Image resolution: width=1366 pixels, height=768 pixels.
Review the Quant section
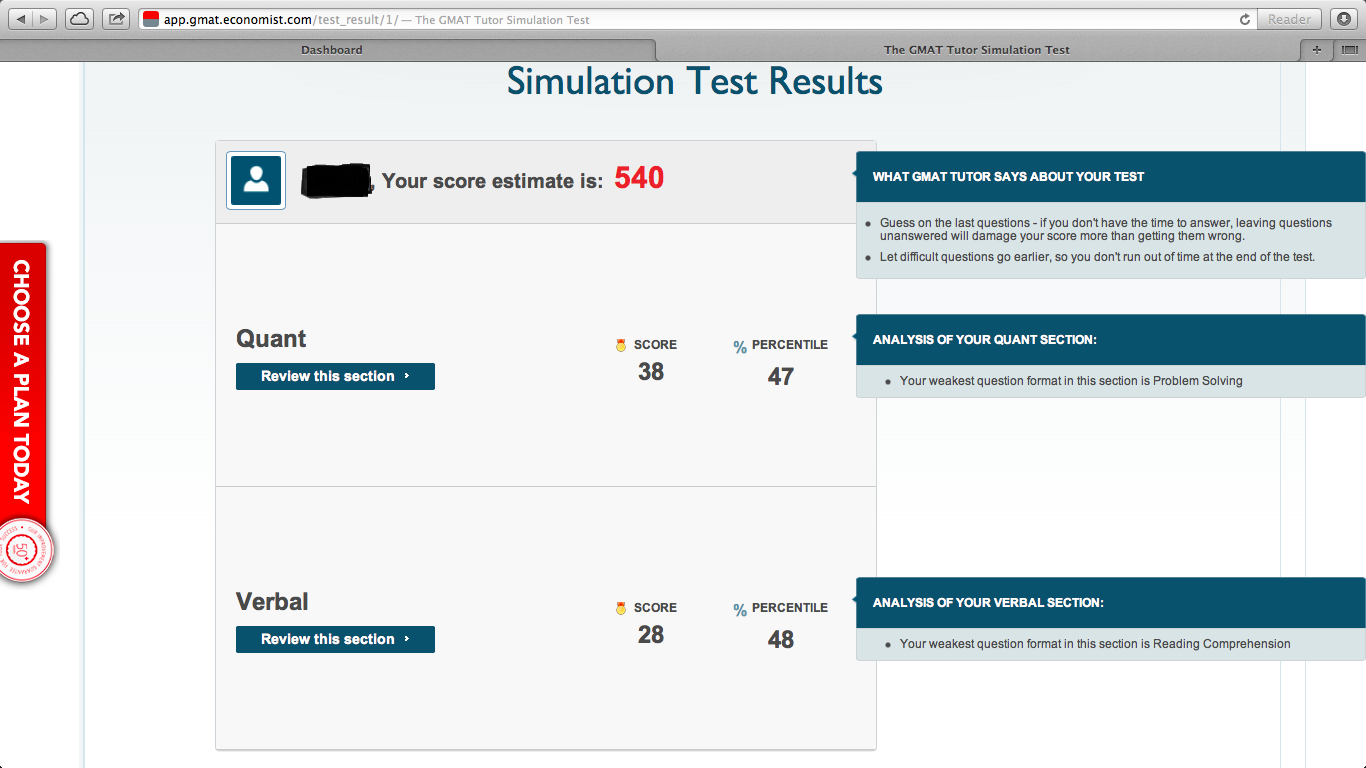coord(335,376)
